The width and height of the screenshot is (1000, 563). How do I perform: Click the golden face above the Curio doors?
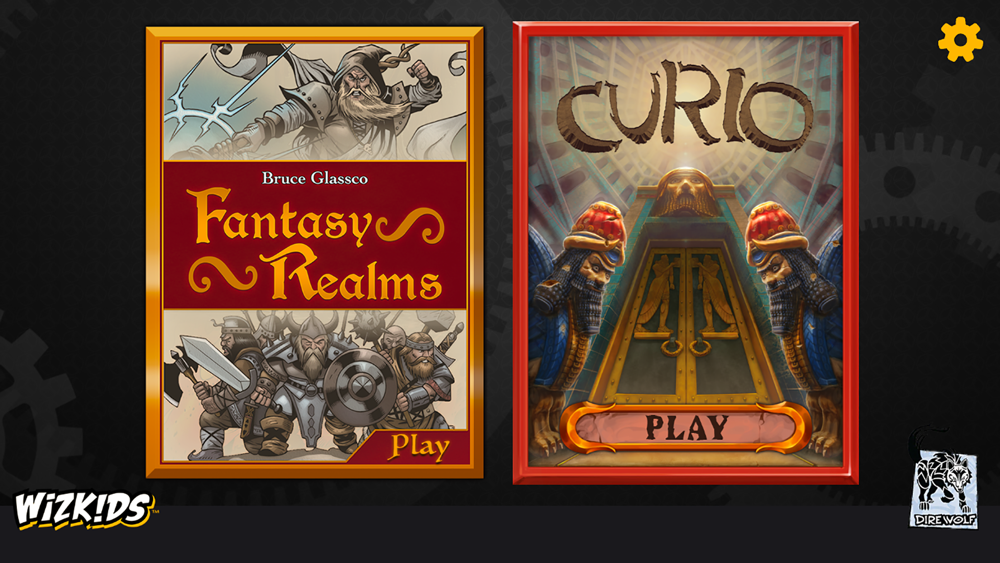tap(686, 191)
